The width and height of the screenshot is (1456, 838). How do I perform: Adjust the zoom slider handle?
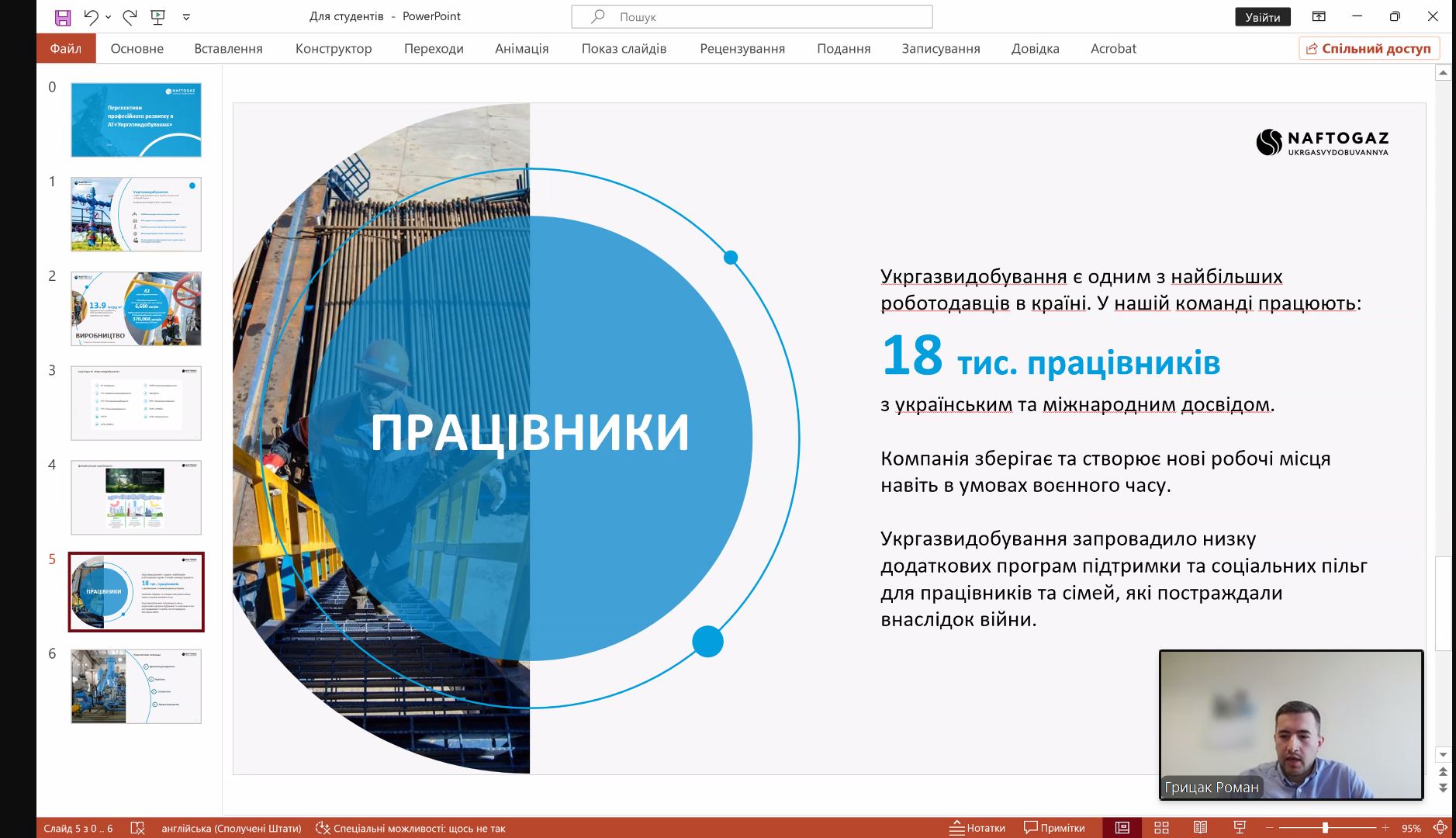(1326, 828)
